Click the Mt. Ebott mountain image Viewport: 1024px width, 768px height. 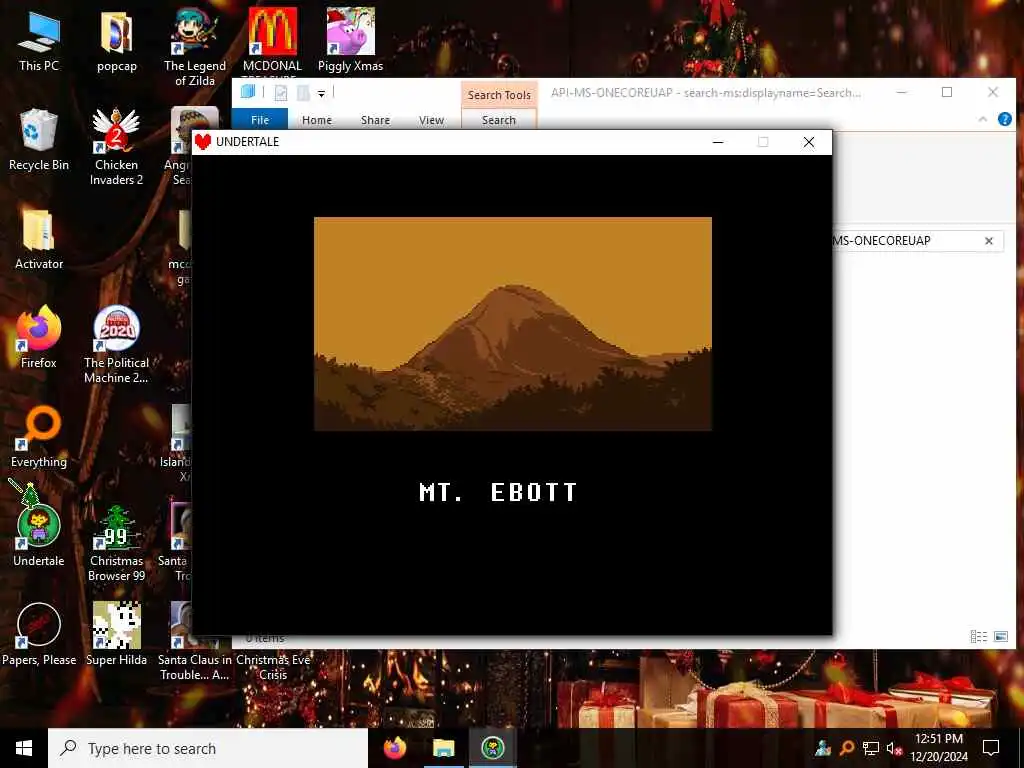click(513, 324)
